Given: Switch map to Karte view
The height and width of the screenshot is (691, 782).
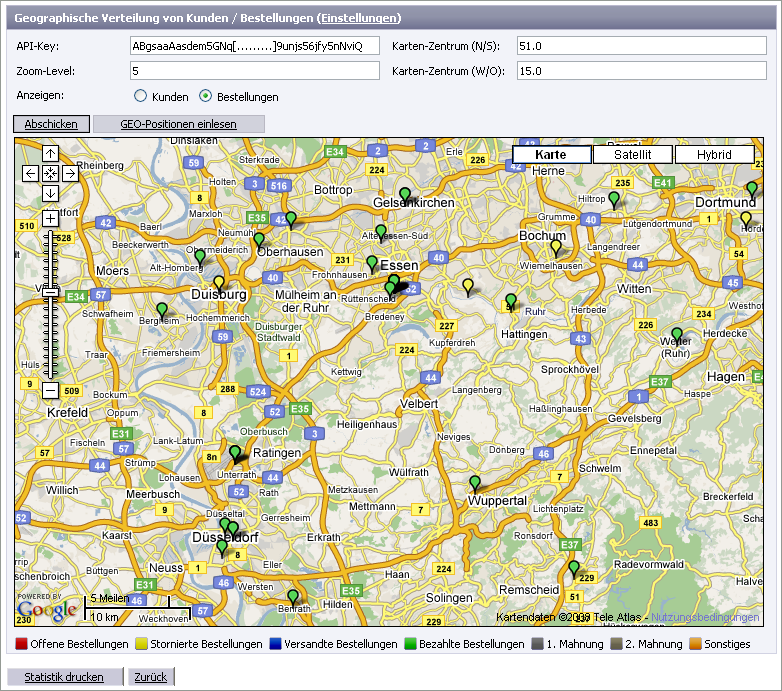Looking at the screenshot, I should [552, 155].
